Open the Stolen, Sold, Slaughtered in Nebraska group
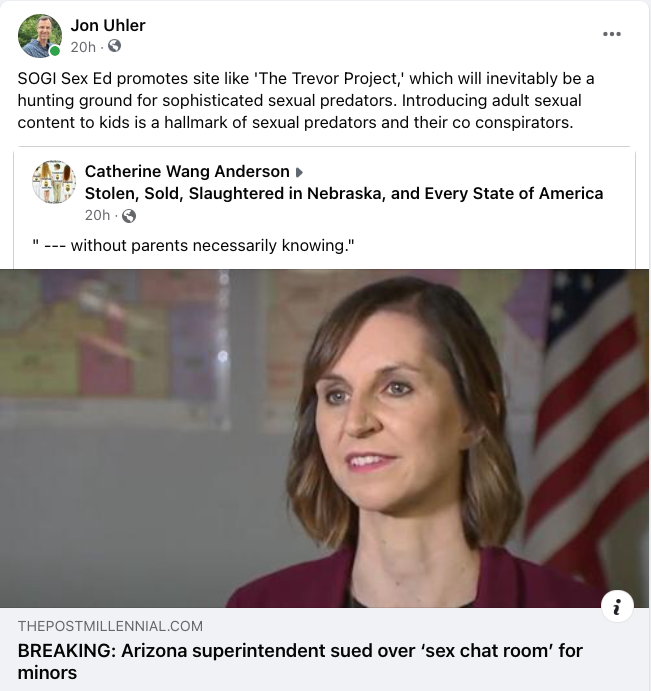The image size is (651, 691). [344, 193]
